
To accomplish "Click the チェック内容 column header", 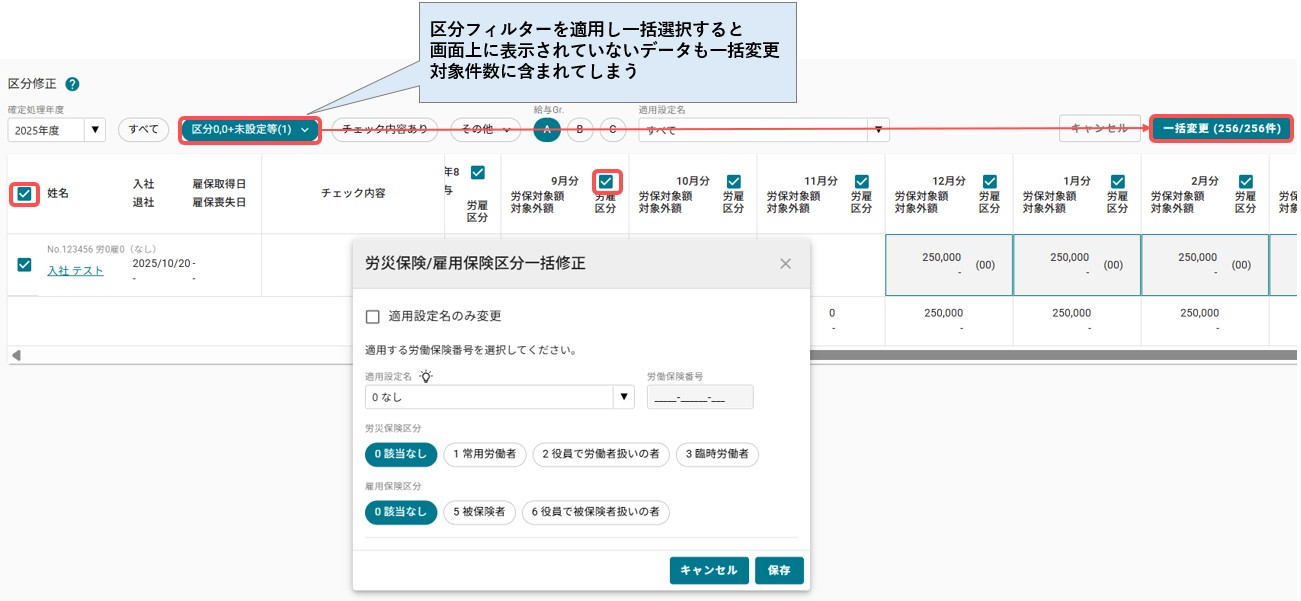I will pyautogui.click(x=353, y=193).
